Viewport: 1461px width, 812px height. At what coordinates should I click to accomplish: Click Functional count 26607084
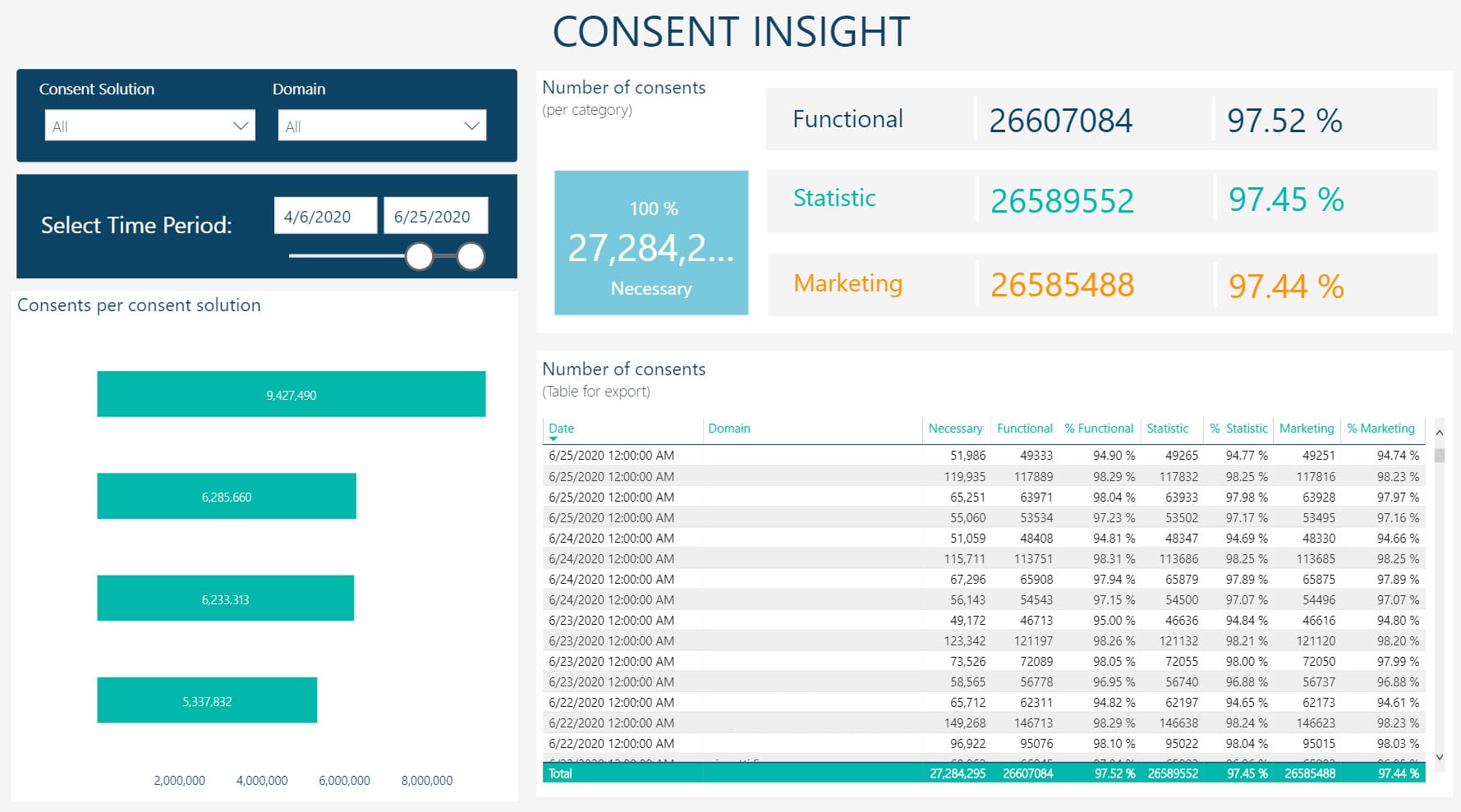click(1060, 121)
